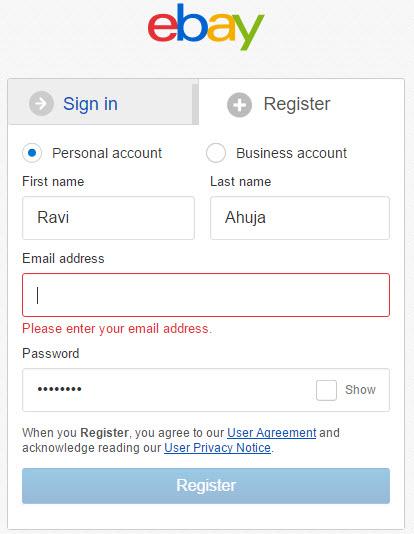Click the Last name field containing Ahuja
The image size is (414, 534).
300,218
